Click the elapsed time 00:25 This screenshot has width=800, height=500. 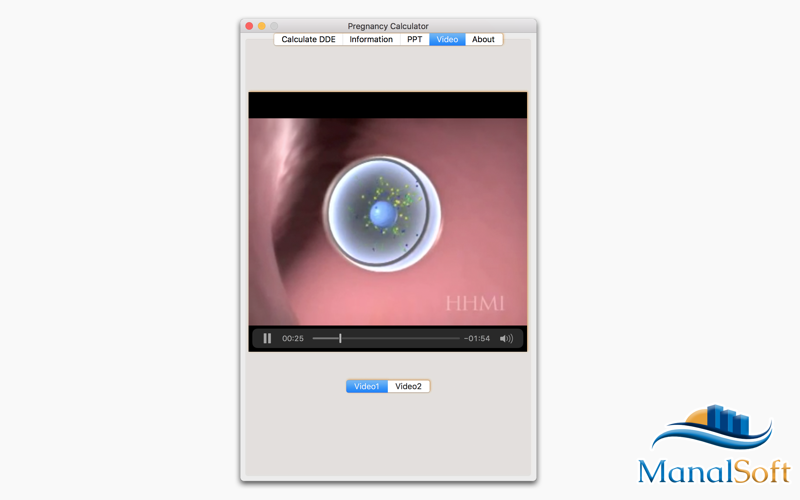point(293,338)
